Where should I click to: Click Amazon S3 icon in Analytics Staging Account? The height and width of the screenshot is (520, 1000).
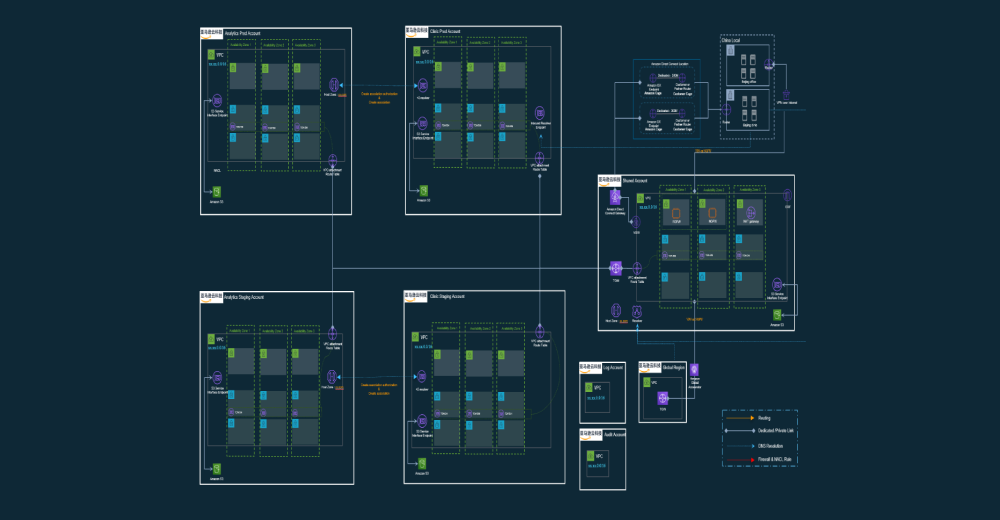tap(217, 469)
